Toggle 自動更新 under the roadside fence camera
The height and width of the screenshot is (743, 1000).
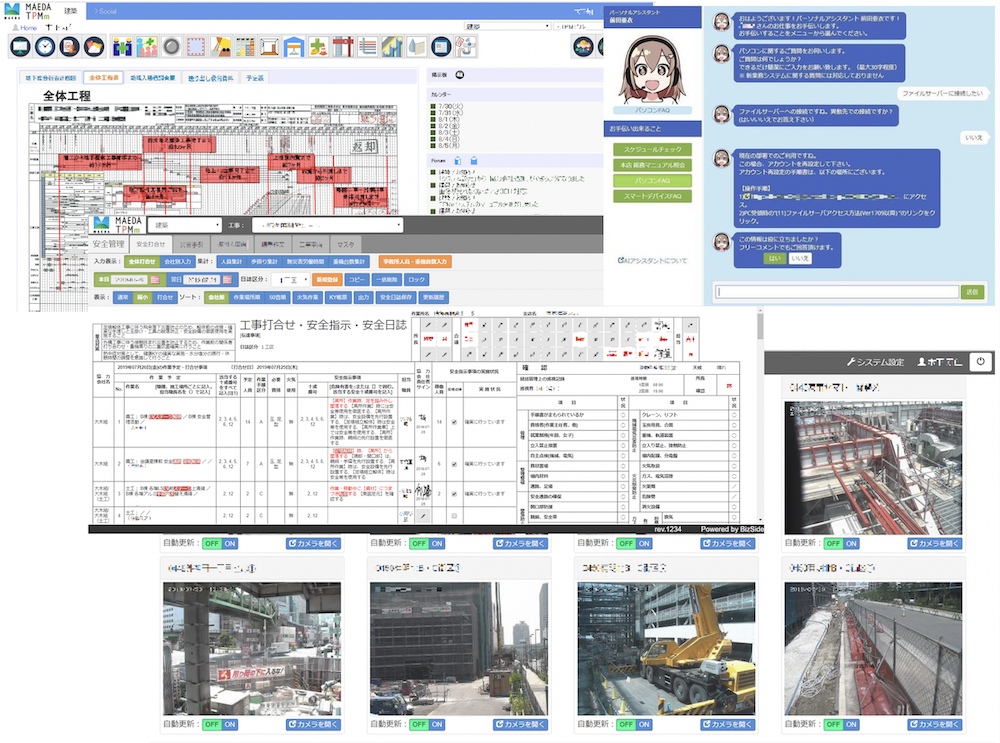[842, 725]
